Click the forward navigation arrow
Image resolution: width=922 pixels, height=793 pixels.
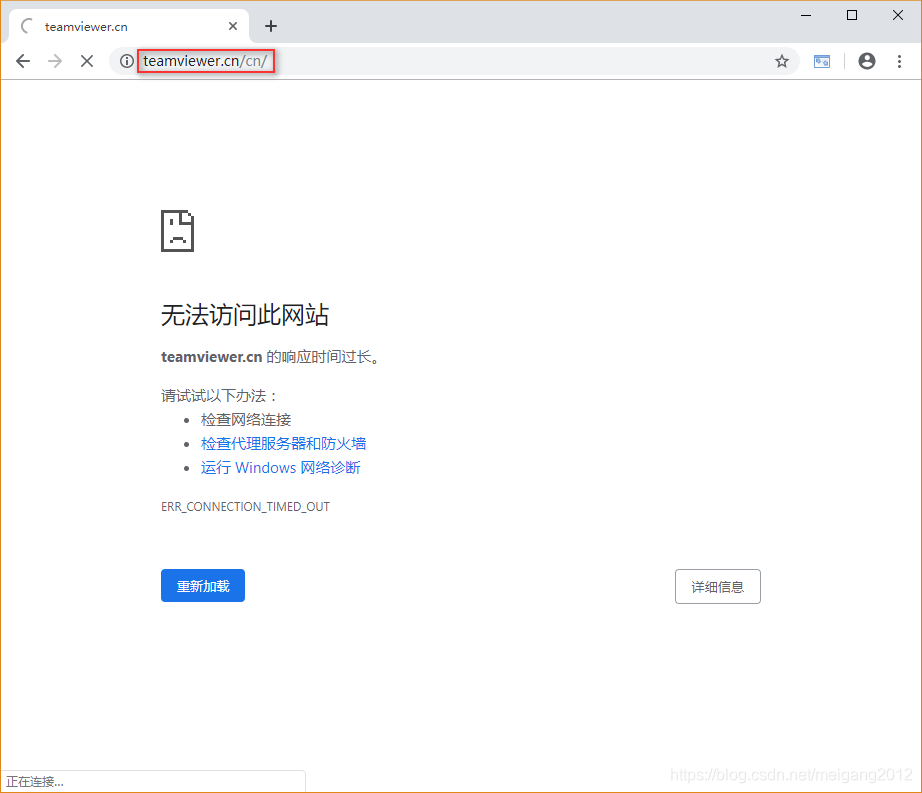coord(55,61)
